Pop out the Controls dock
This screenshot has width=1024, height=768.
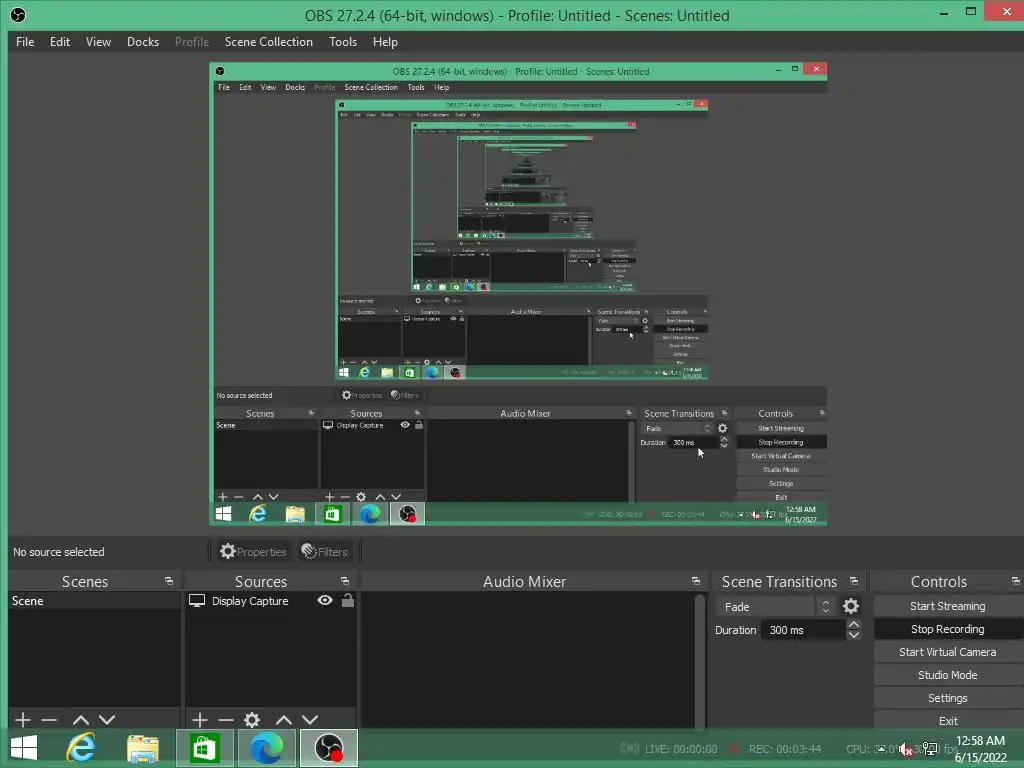click(1016, 581)
